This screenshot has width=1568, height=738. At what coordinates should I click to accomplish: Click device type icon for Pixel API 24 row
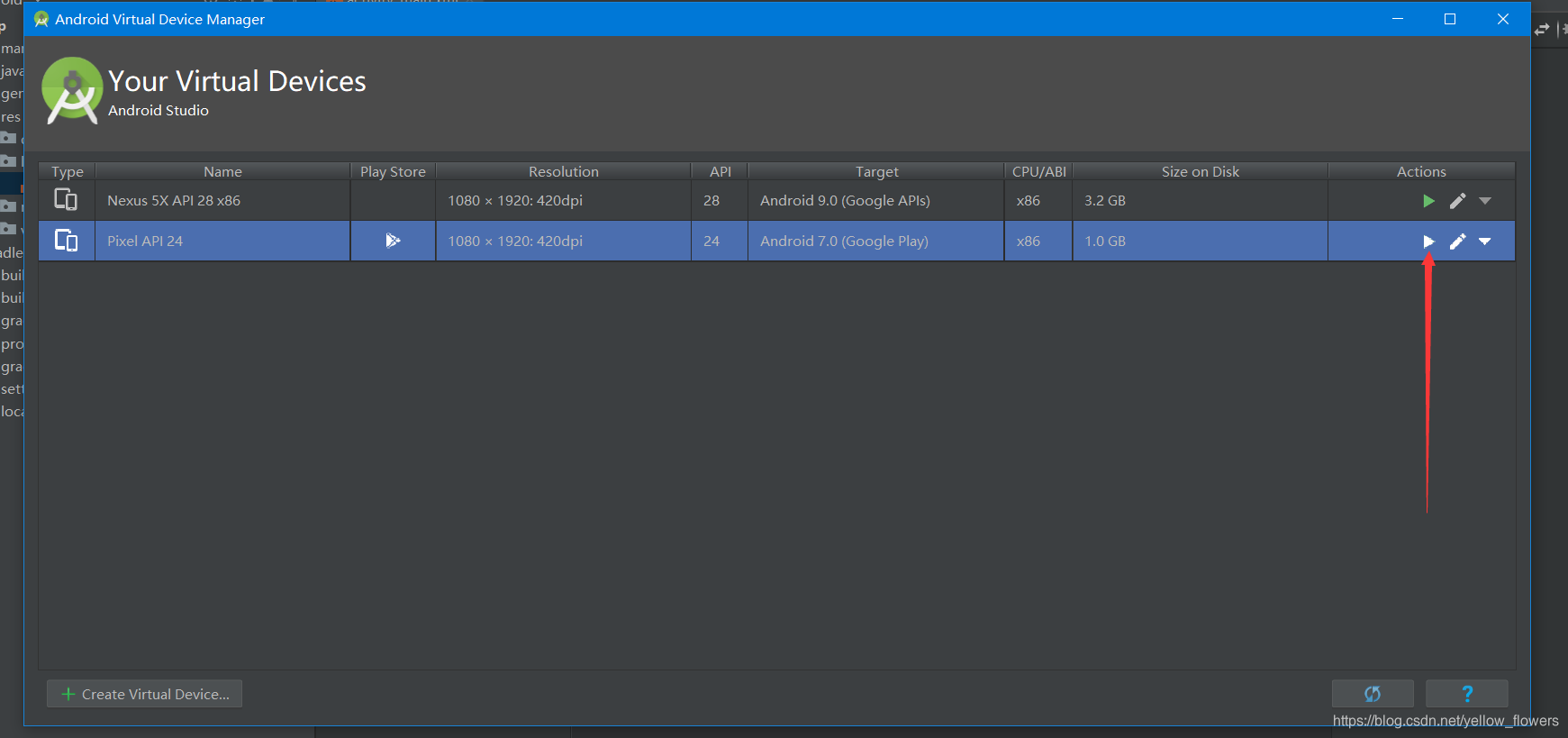tap(66, 241)
